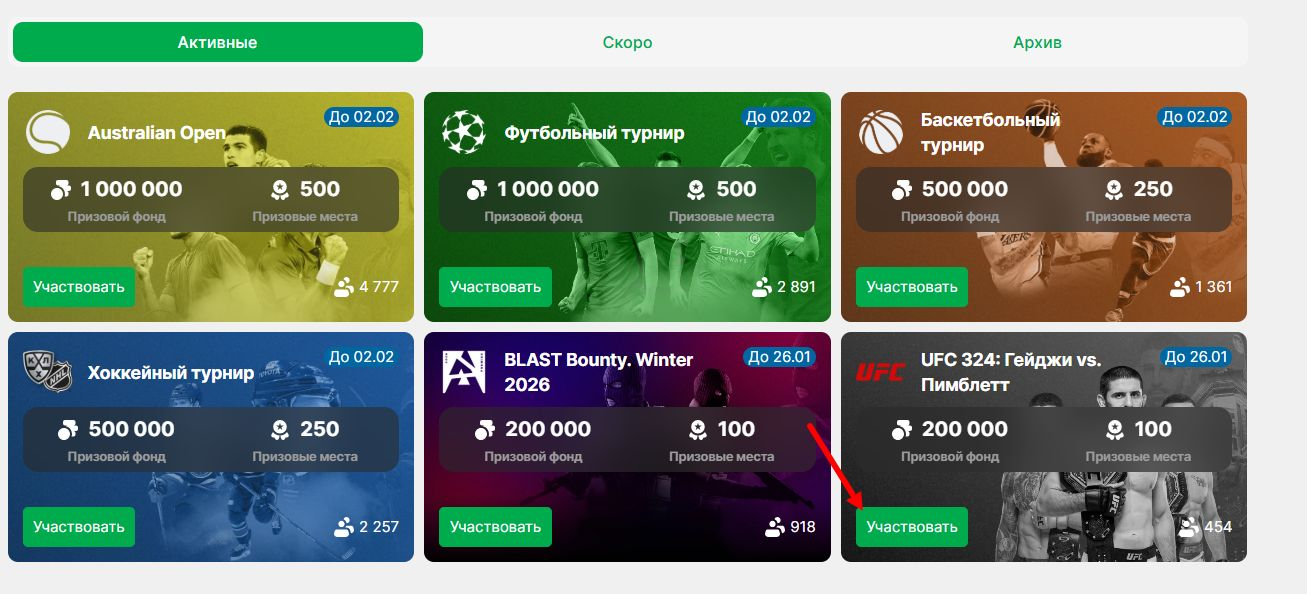Click the prize places medal icon on the football card
Screen dimensions: 1307x594
click(696, 189)
